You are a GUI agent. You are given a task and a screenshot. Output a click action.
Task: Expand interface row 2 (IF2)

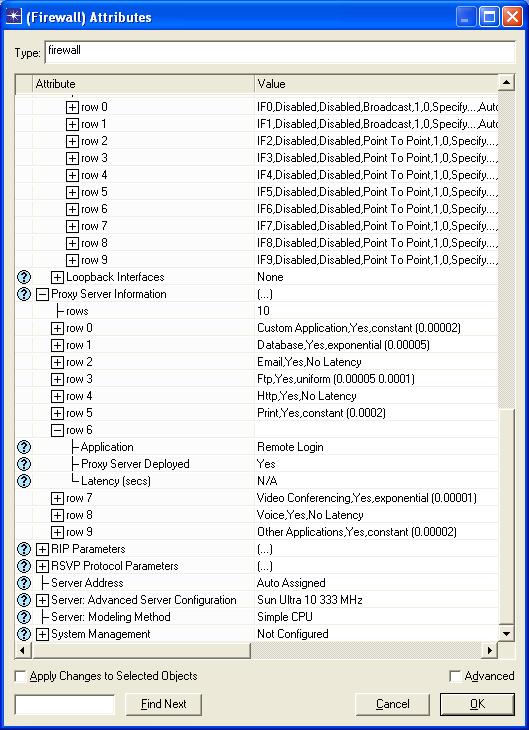(72, 142)
